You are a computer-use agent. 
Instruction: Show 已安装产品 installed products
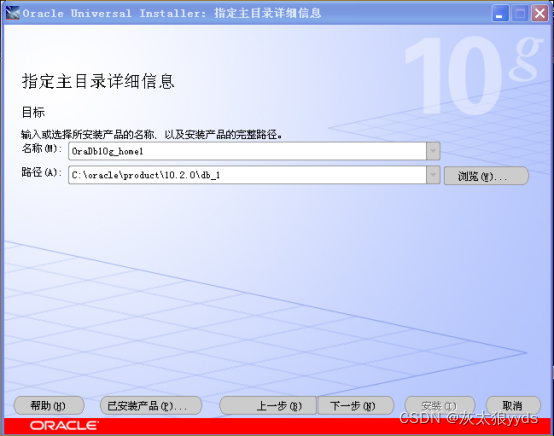[x=151, y=406]
